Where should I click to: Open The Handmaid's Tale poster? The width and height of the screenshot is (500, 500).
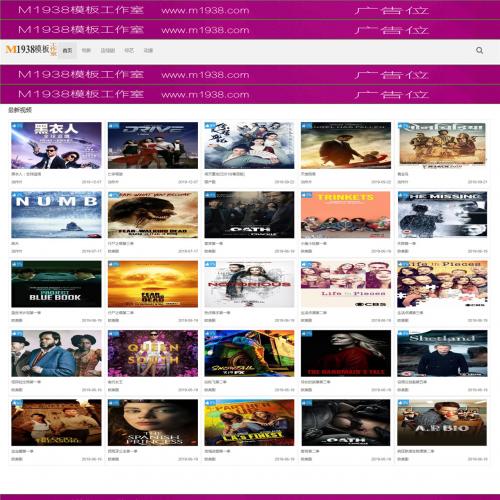click(x=346, y=353)
